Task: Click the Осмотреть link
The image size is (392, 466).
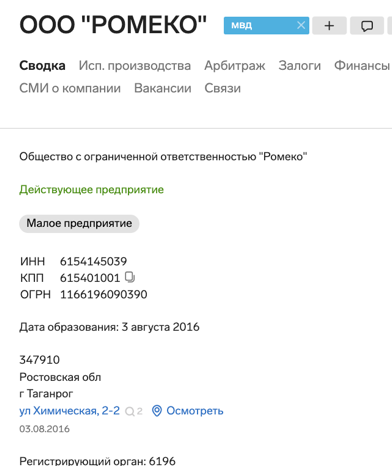Action: coord(195,411)
